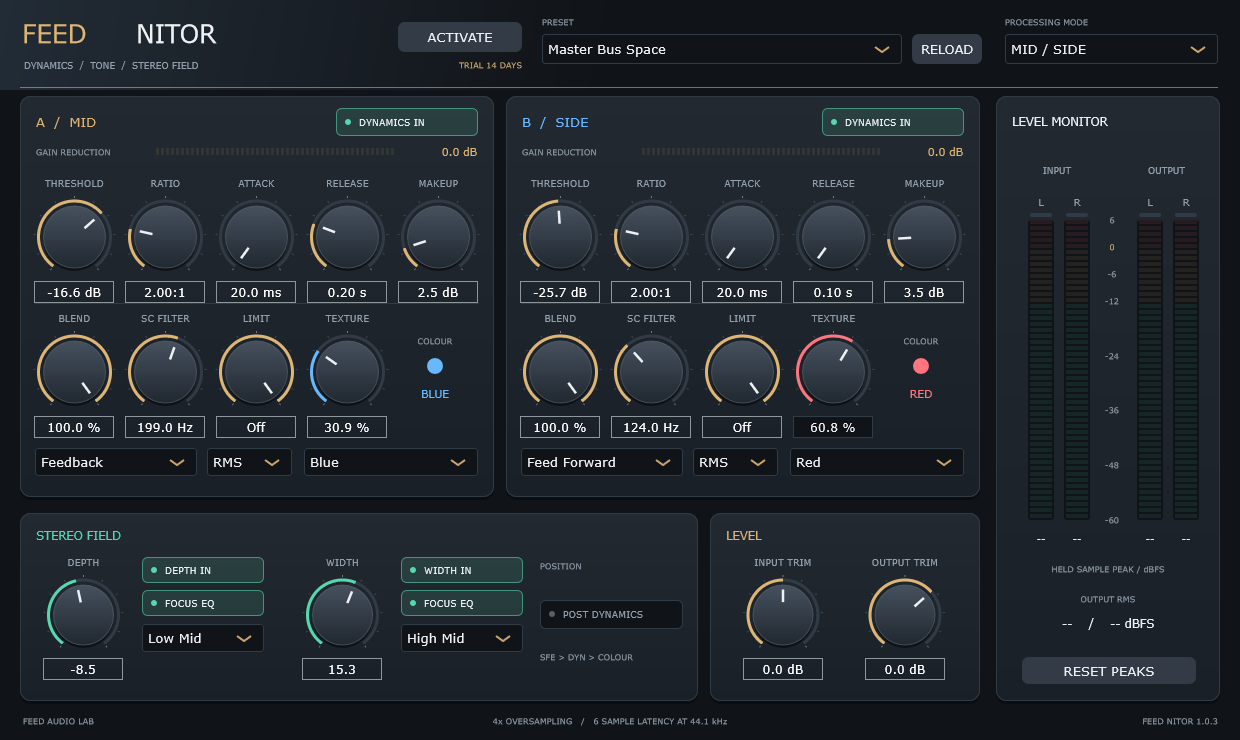The height and width of the screenshot is (740, 1240).
Task: Toggle DYNAMICS IN for B / SIDE
Action: [893, 122]
